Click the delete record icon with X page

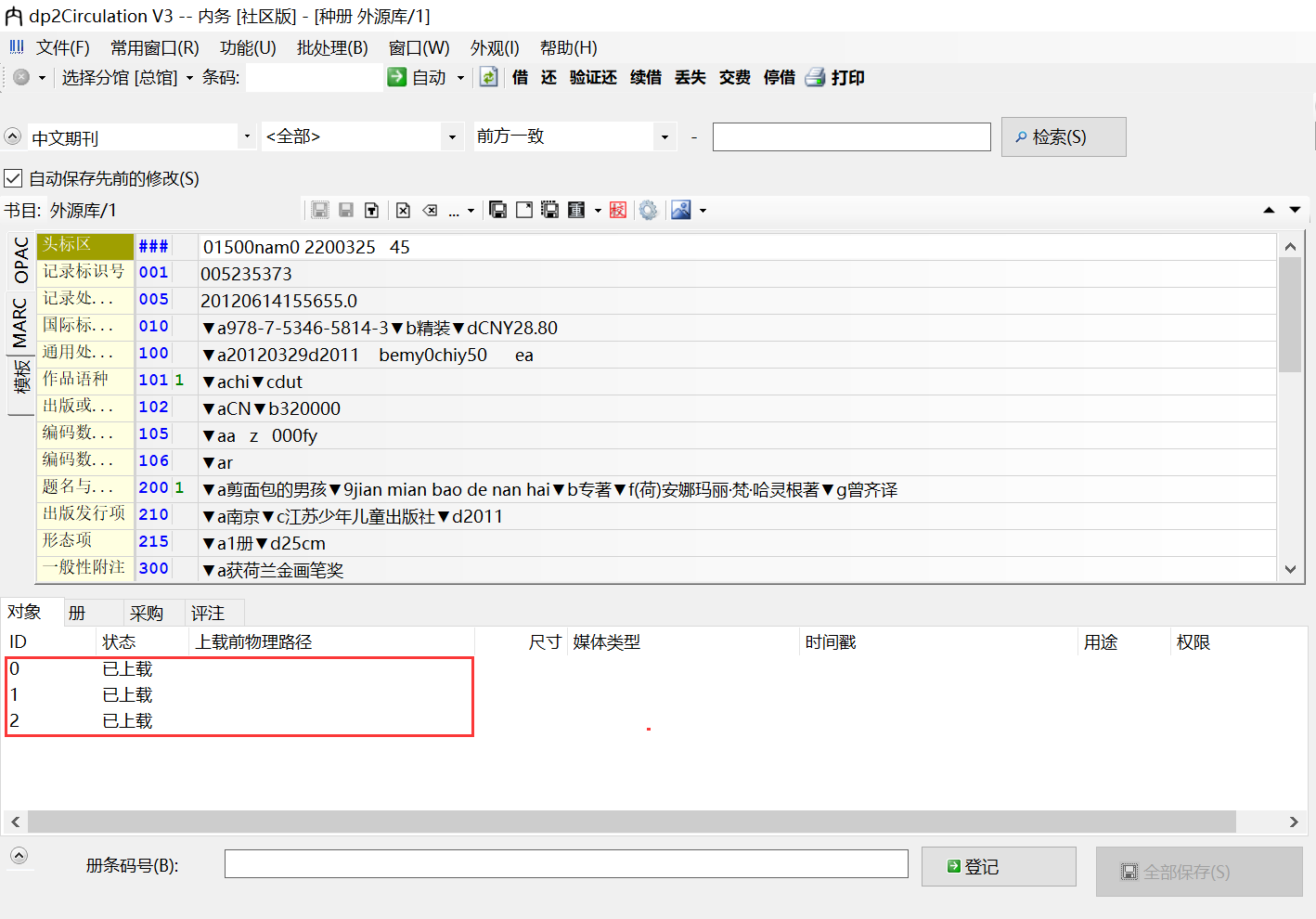click(x=403, y=210)
